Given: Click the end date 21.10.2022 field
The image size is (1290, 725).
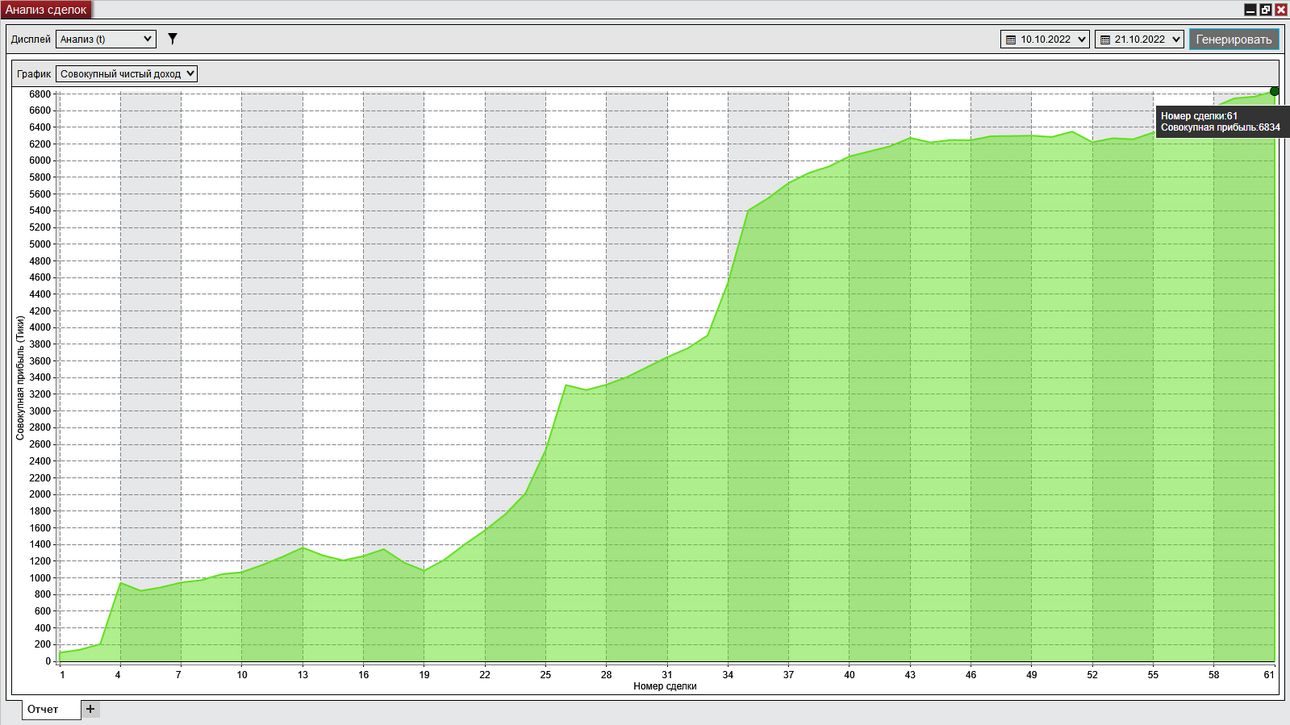Looking at the screenshot, I should [1140, 40].
